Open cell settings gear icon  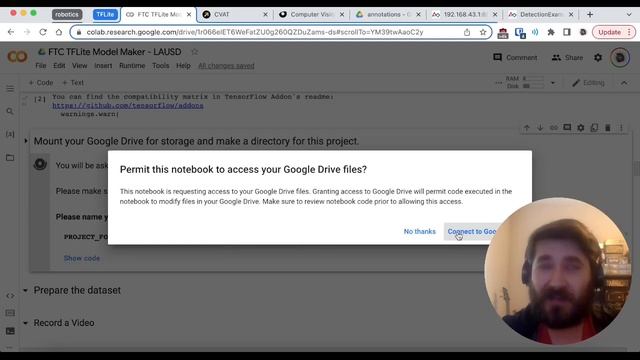[580, 128]
